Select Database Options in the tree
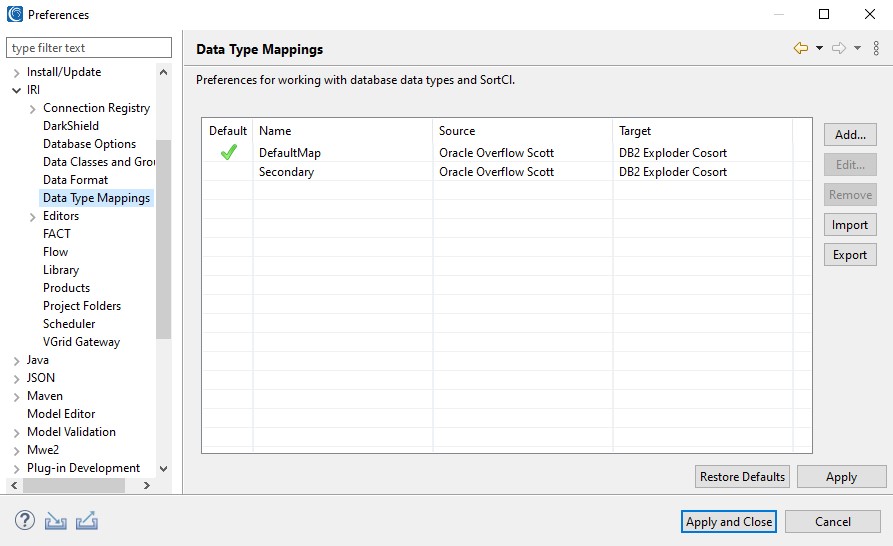Viewport: 893px width, 546px height. click(89, 144)
